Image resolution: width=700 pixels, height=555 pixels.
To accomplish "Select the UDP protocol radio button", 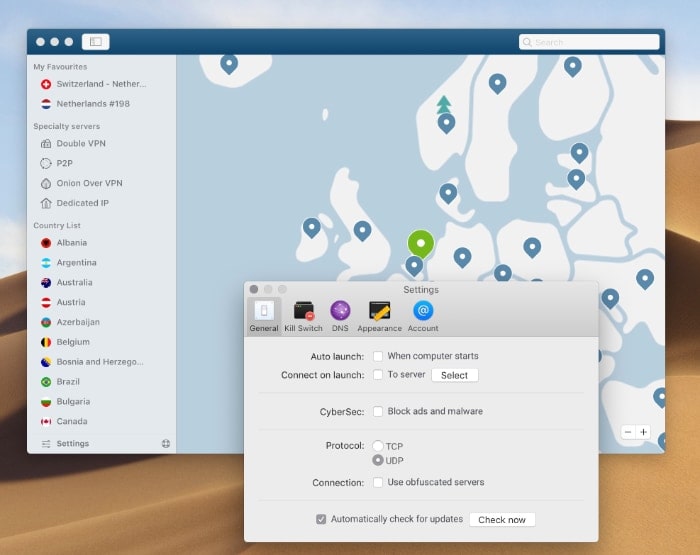I will [x=378, y=460].
